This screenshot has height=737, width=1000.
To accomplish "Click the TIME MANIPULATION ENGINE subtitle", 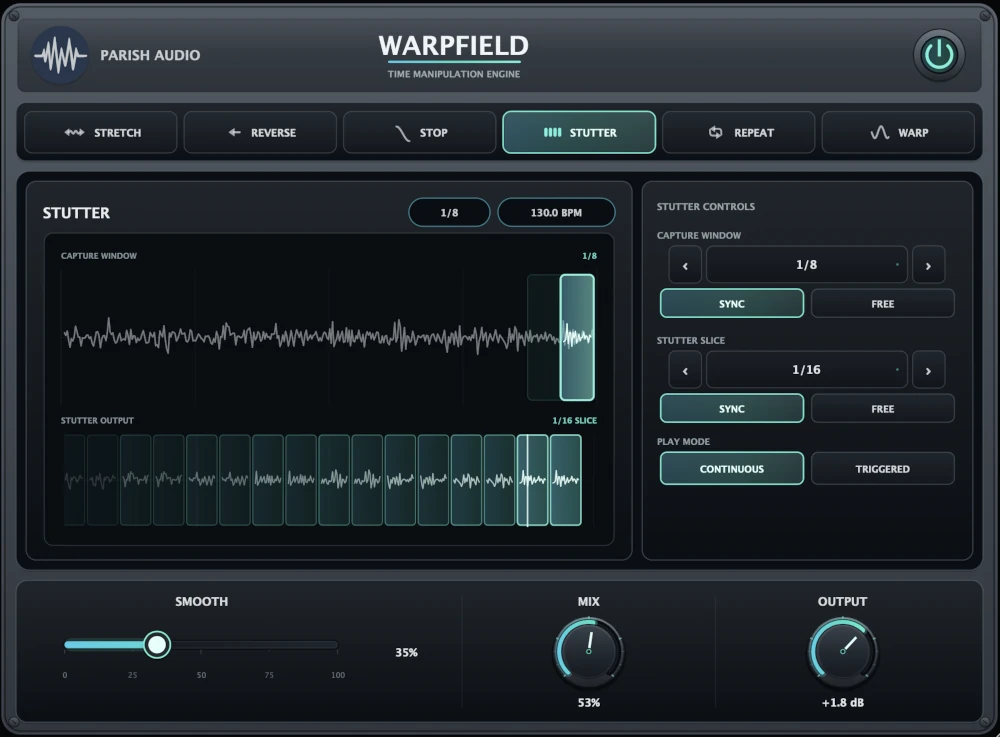I will pos(453,74).
